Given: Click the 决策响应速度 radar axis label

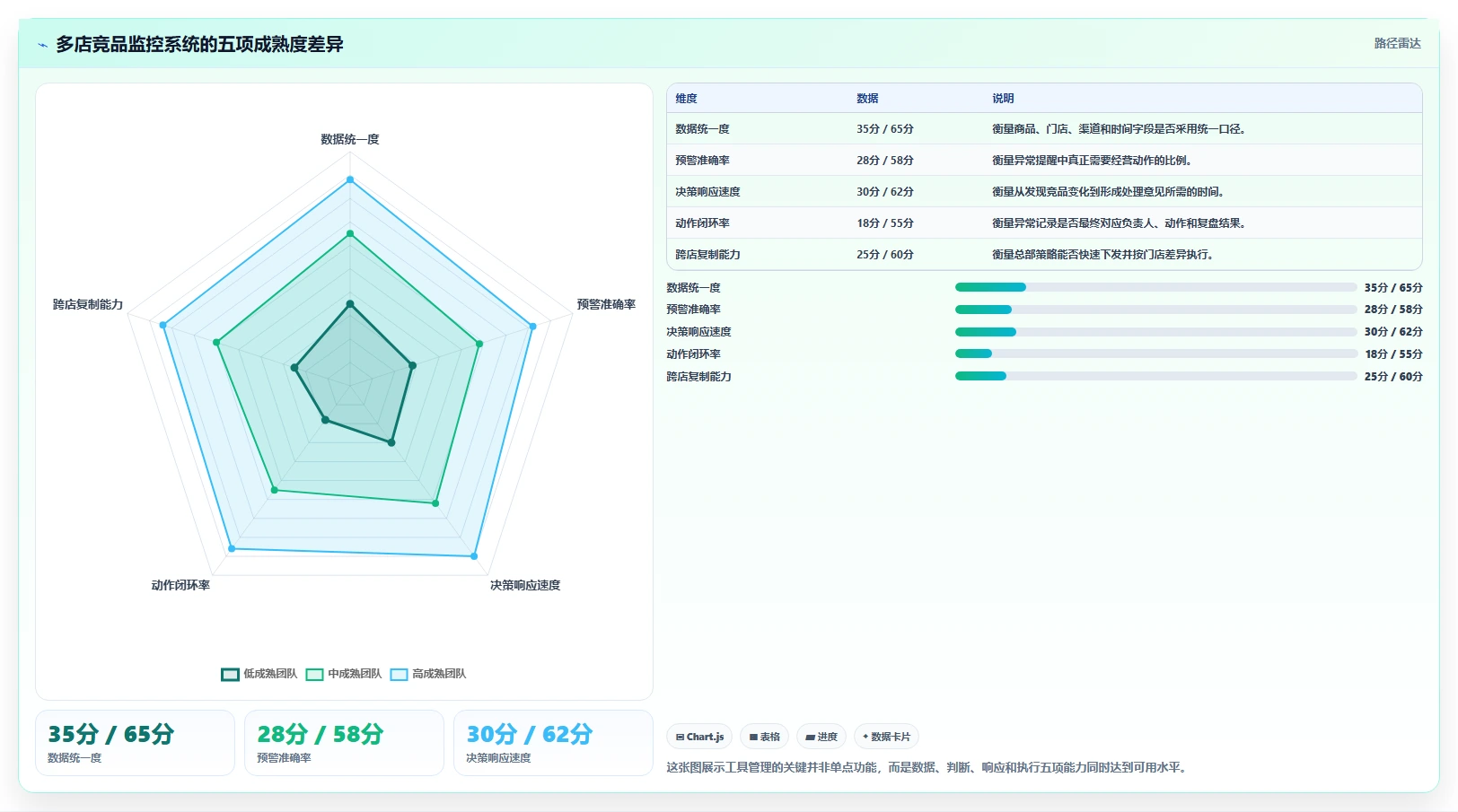Looking at the screenshot, I should click(525, 585).
